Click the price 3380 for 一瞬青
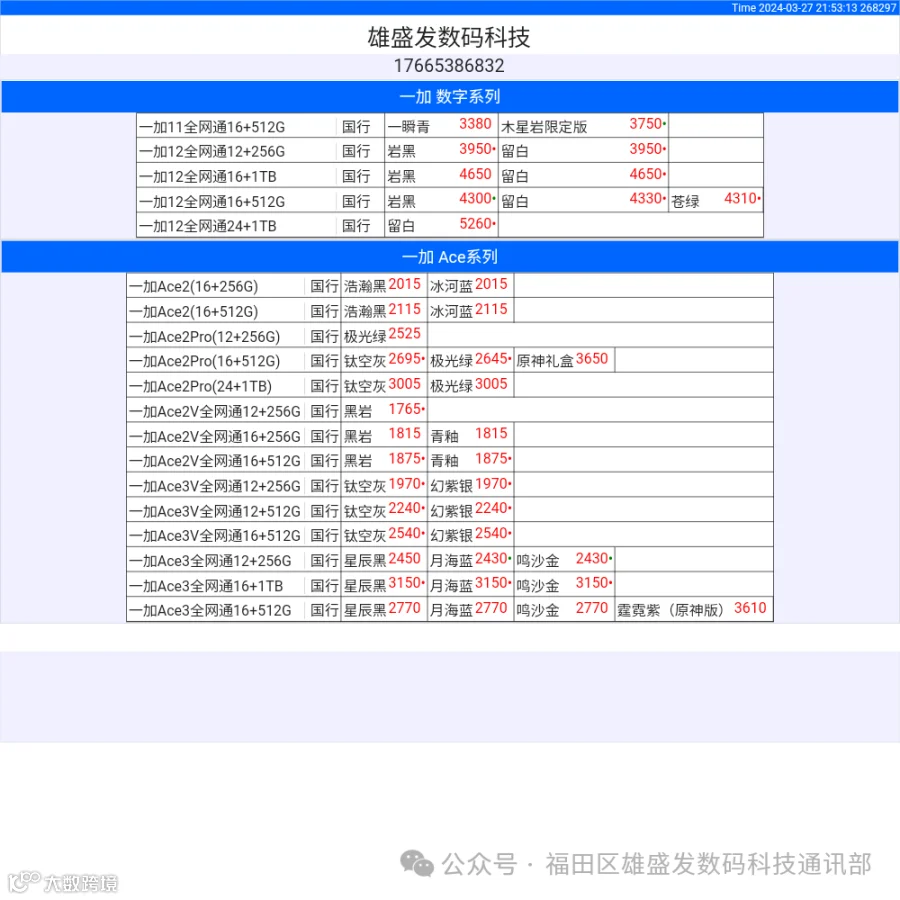This screenshot has height=900, width=900. pos(475,124)
